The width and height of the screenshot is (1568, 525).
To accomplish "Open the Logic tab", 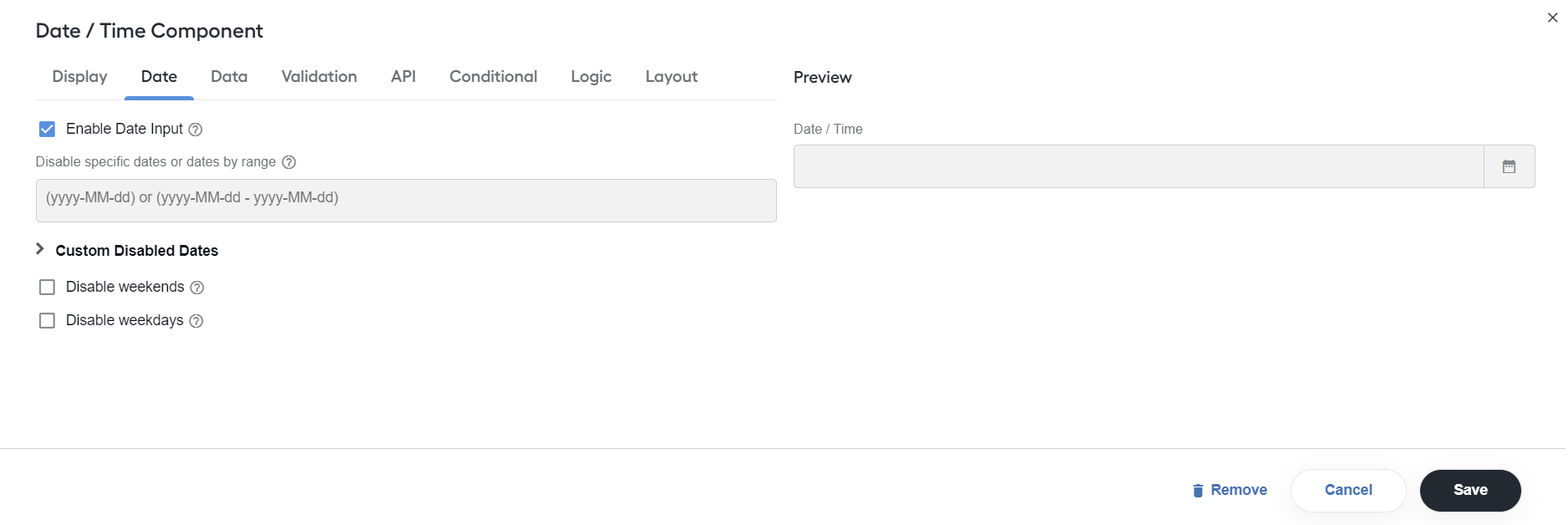I will click(x=591, y=77).
